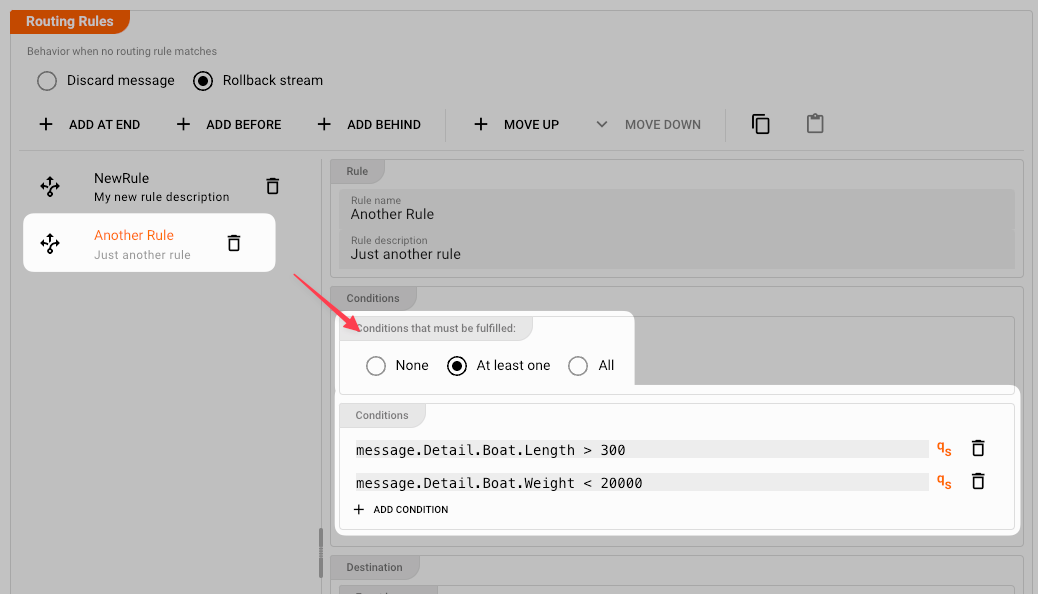The width and height of the screenshot is (1038, 594).
Task: Delete the Boat.Length condition
Action: tap(978, 449)
